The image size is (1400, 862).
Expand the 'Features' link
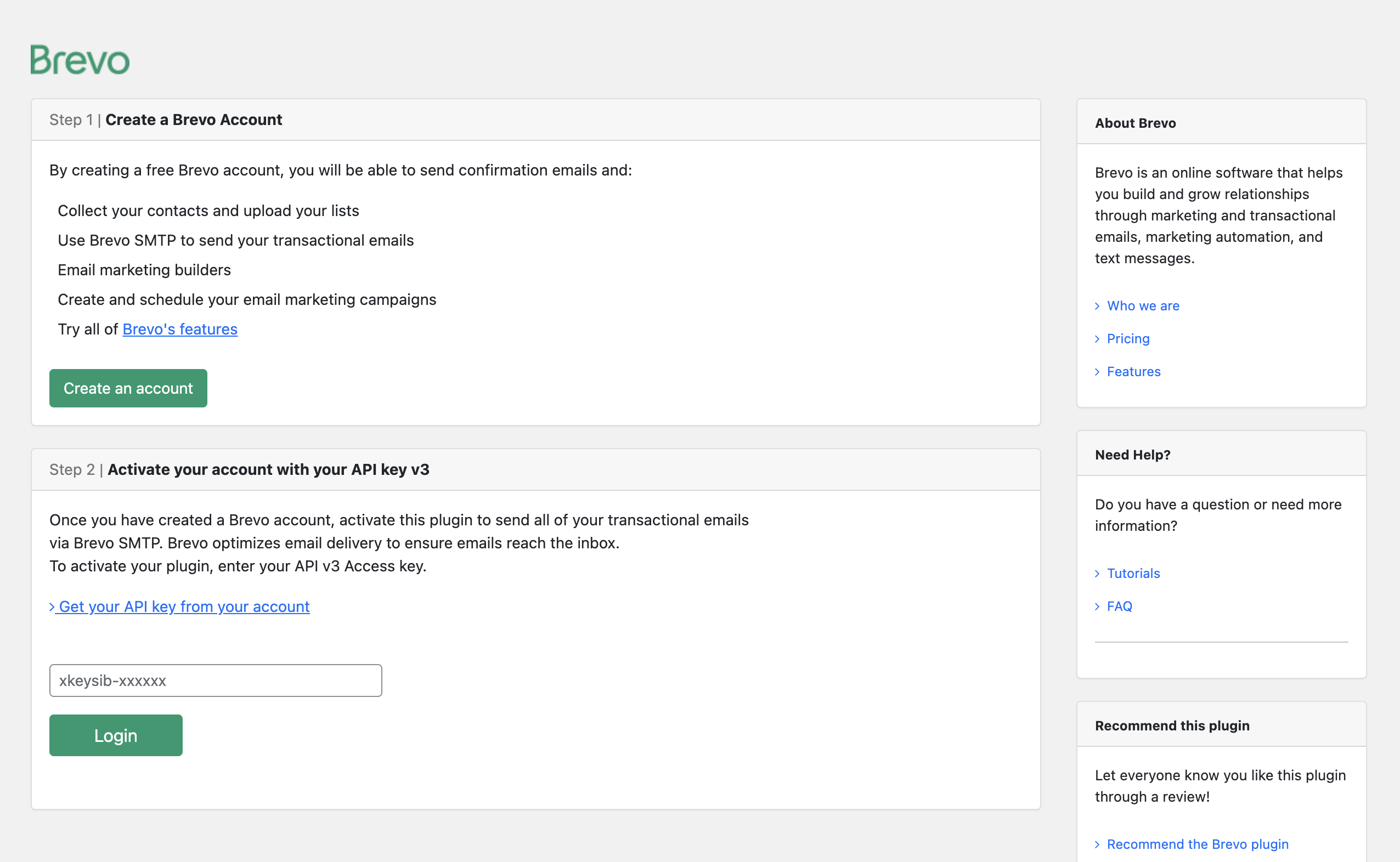click(x=1133, y=371)
